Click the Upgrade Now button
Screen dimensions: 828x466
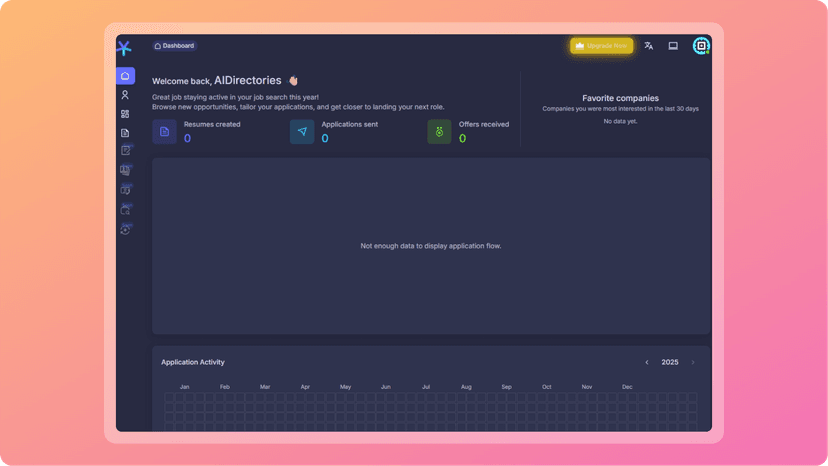pyautogui.click(x=601, y=46)
